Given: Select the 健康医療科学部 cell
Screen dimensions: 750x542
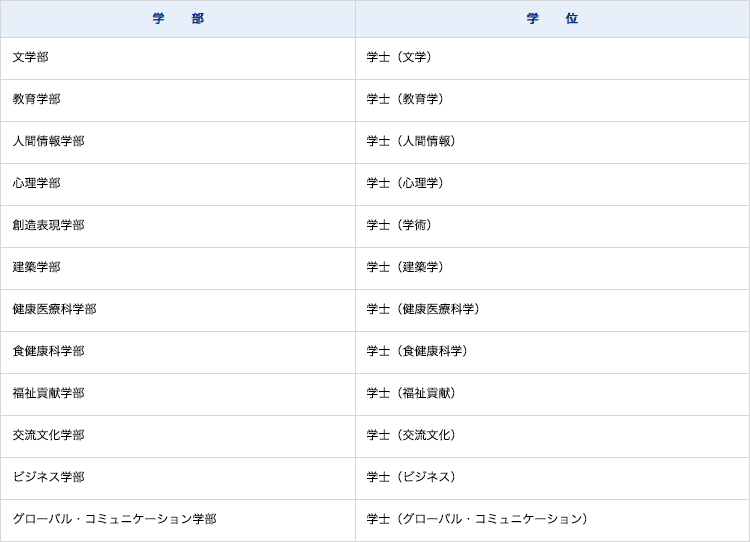Looking at the screenshot, I should click(55, 310).
